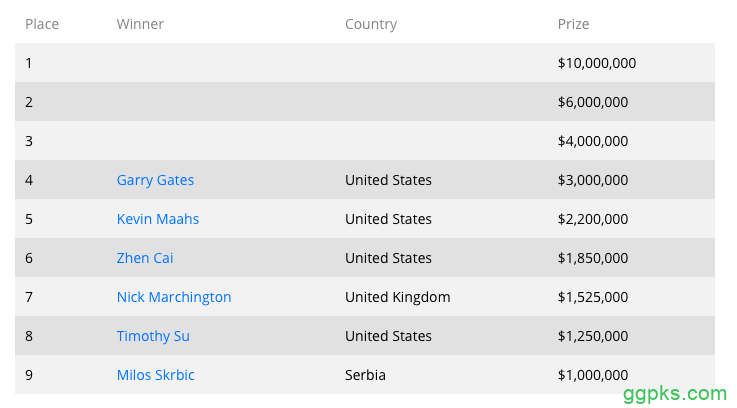Open Milos Skrbic player link
Screen dimensions: 737x408
(x=156, y=375)
